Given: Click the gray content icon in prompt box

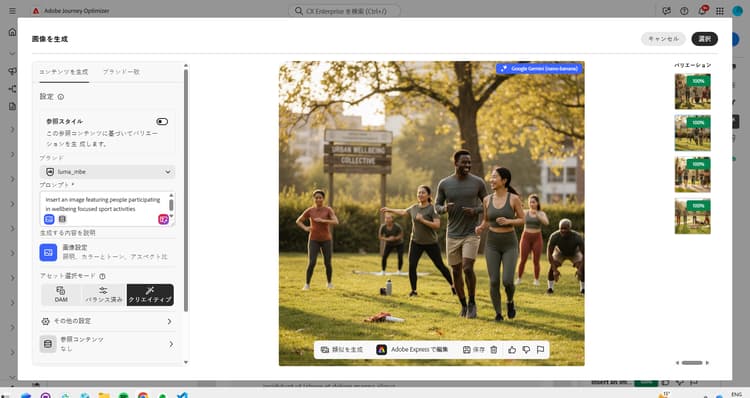Looking at the screenshot, I should (x=62, y=219).
